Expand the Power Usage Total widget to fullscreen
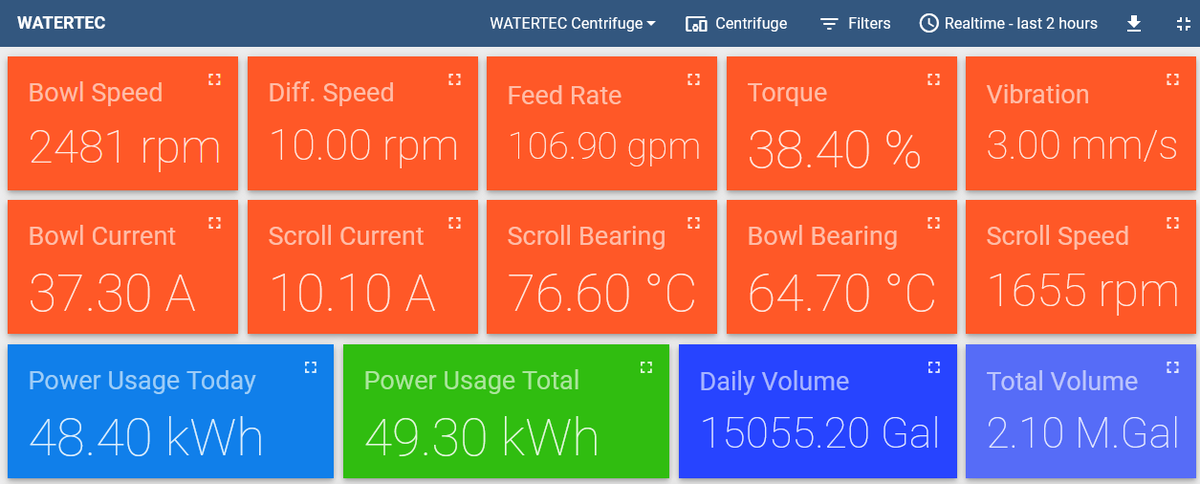The width and height of the screenshot is (1200, 484). [x=646, y=367]
